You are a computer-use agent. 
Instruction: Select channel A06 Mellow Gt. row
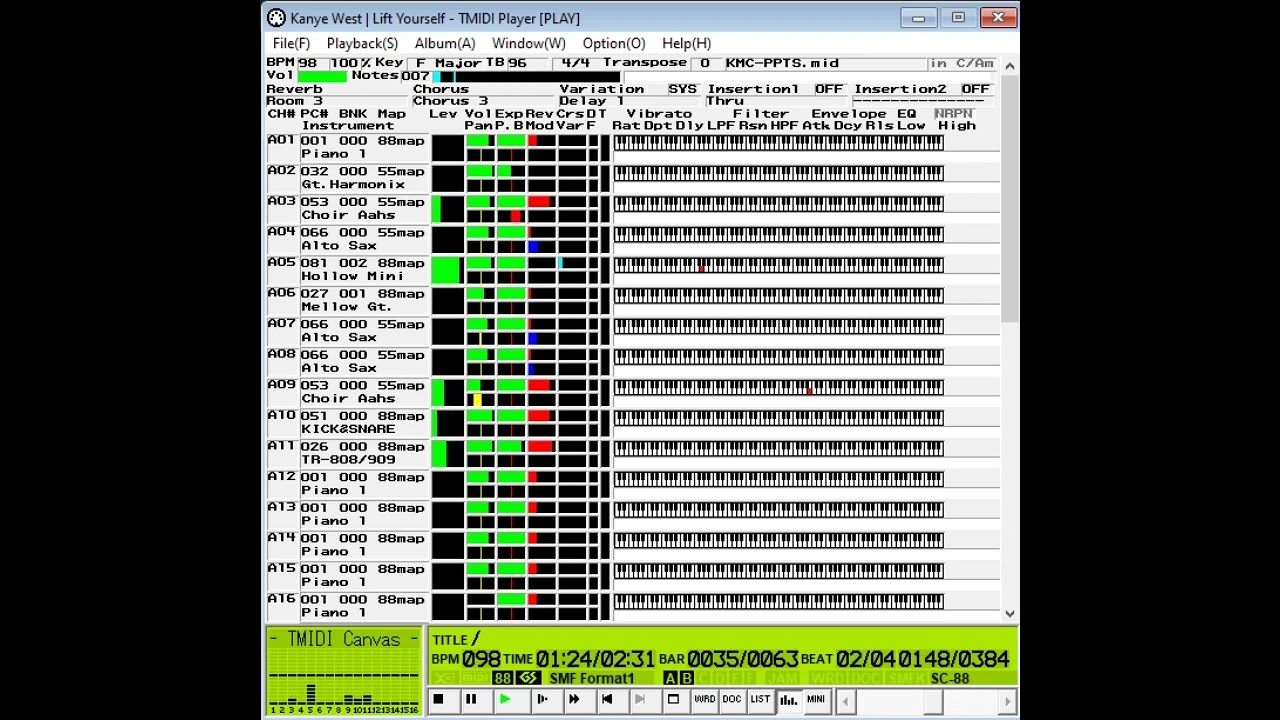(x=348, y=300)
